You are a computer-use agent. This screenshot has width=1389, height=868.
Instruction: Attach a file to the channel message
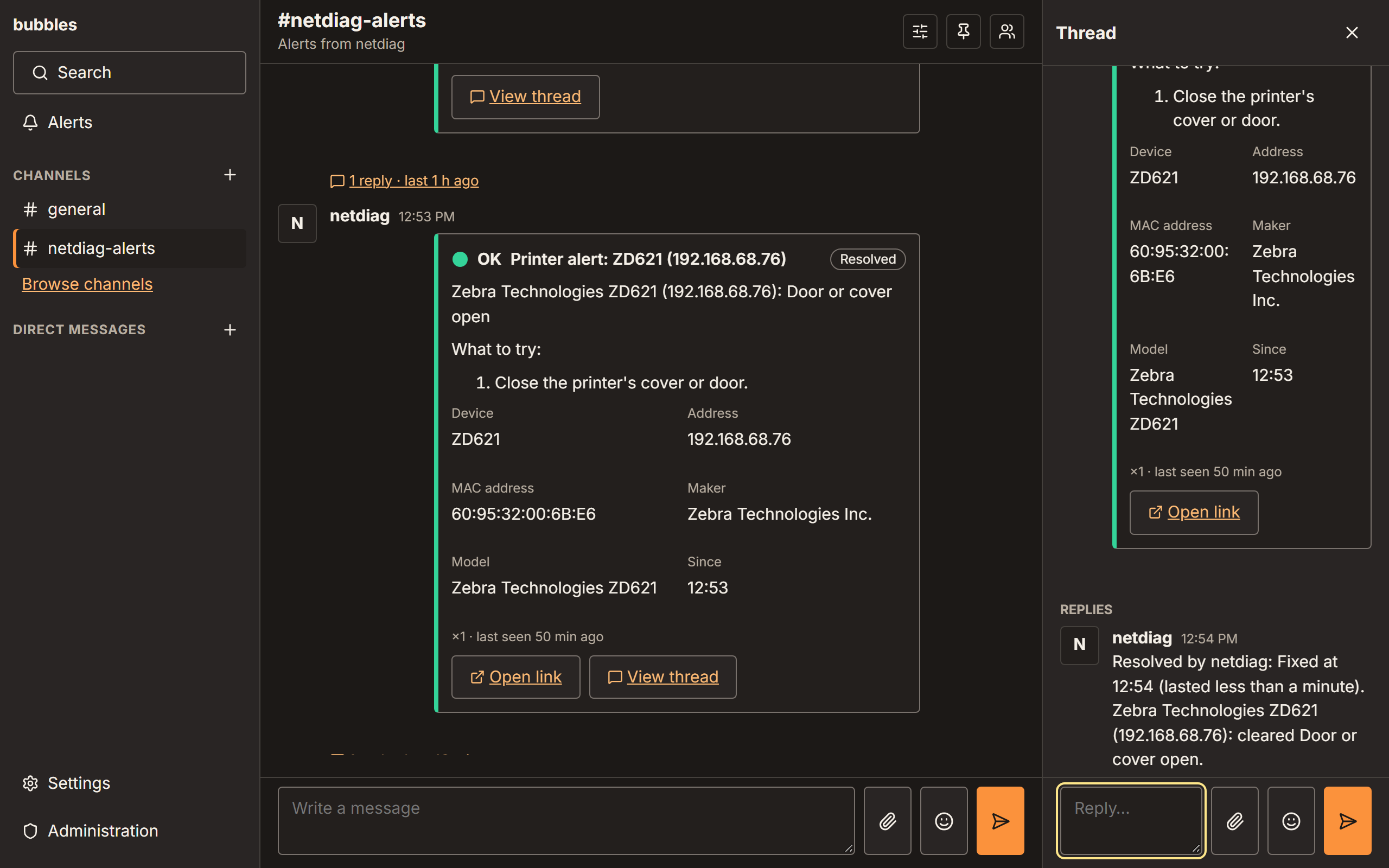click(887, 821)
